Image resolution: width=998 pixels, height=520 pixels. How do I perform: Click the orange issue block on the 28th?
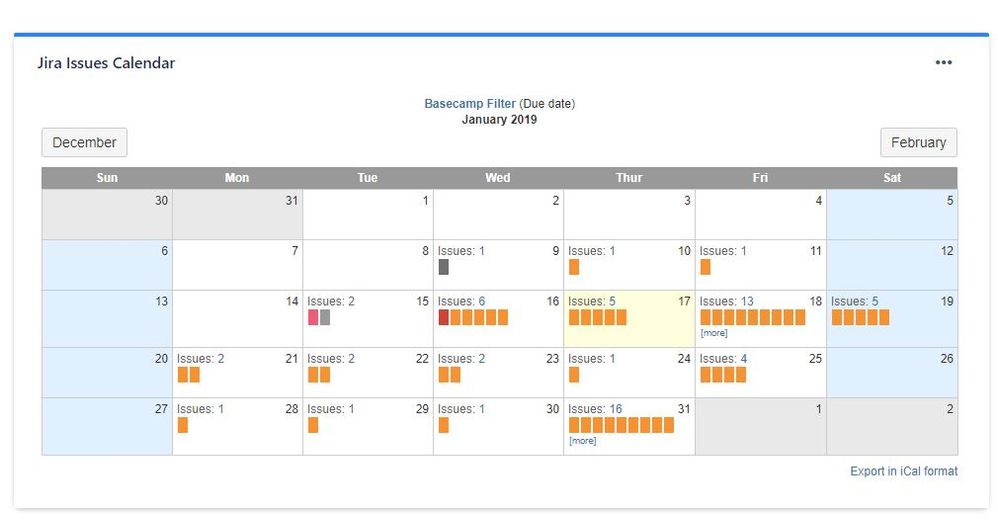(x=183, y=425)
